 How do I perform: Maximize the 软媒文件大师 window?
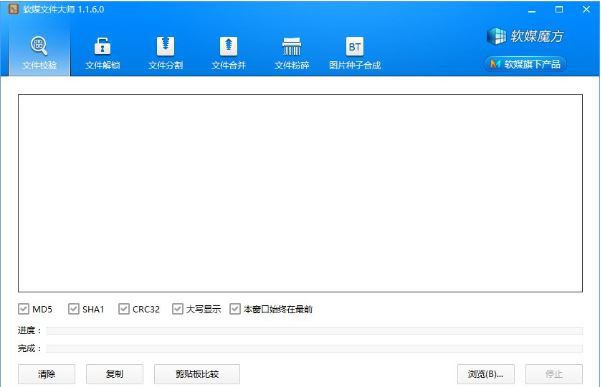(x=559, y=10)
